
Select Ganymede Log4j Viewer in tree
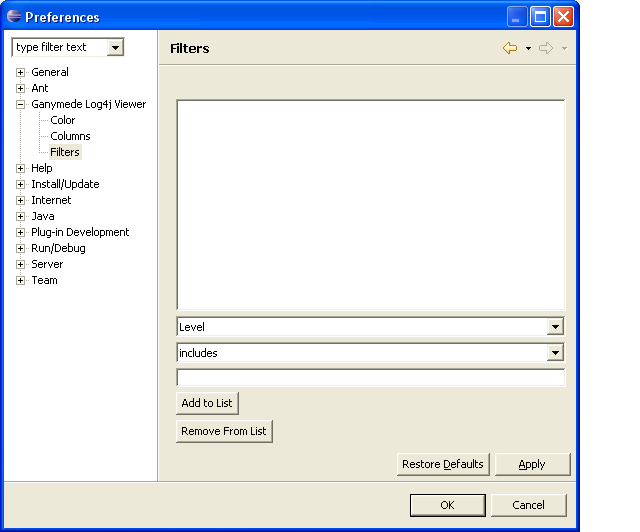pyautogui.click(x=89, y=104)
